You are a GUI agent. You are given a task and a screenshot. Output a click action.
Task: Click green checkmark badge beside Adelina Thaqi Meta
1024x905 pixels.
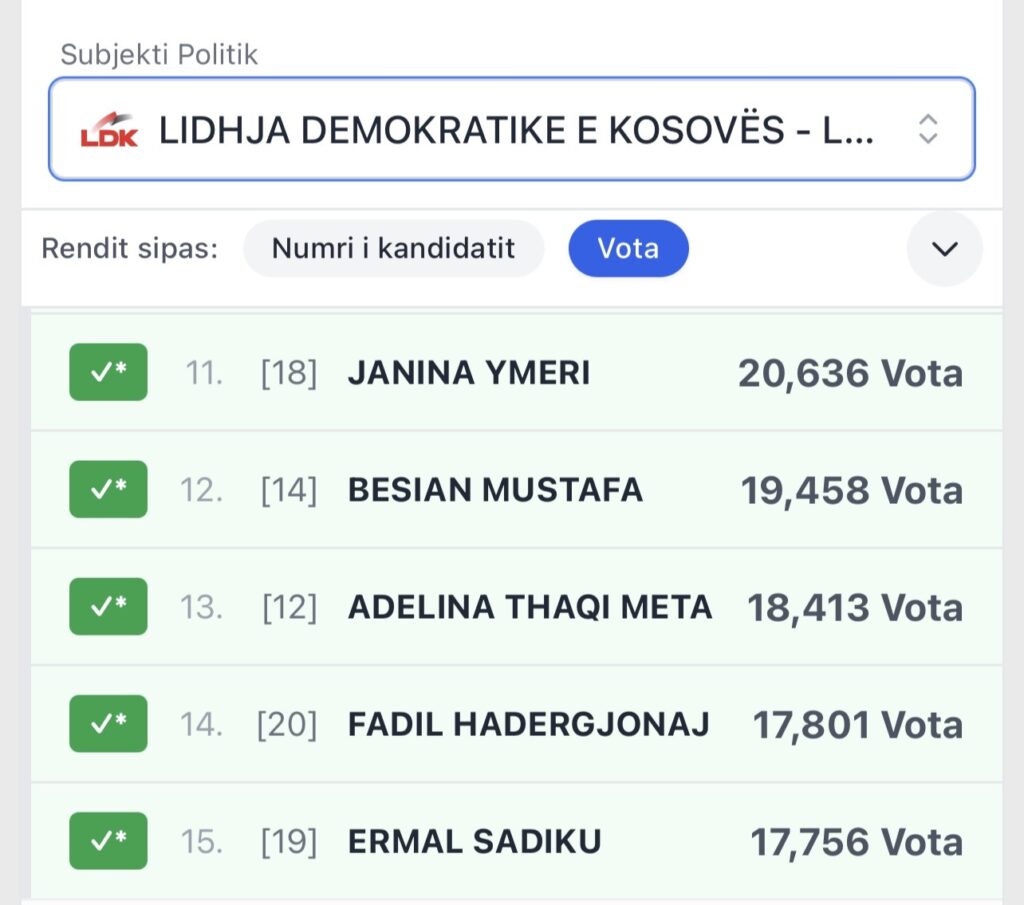(x=108, y=606)
